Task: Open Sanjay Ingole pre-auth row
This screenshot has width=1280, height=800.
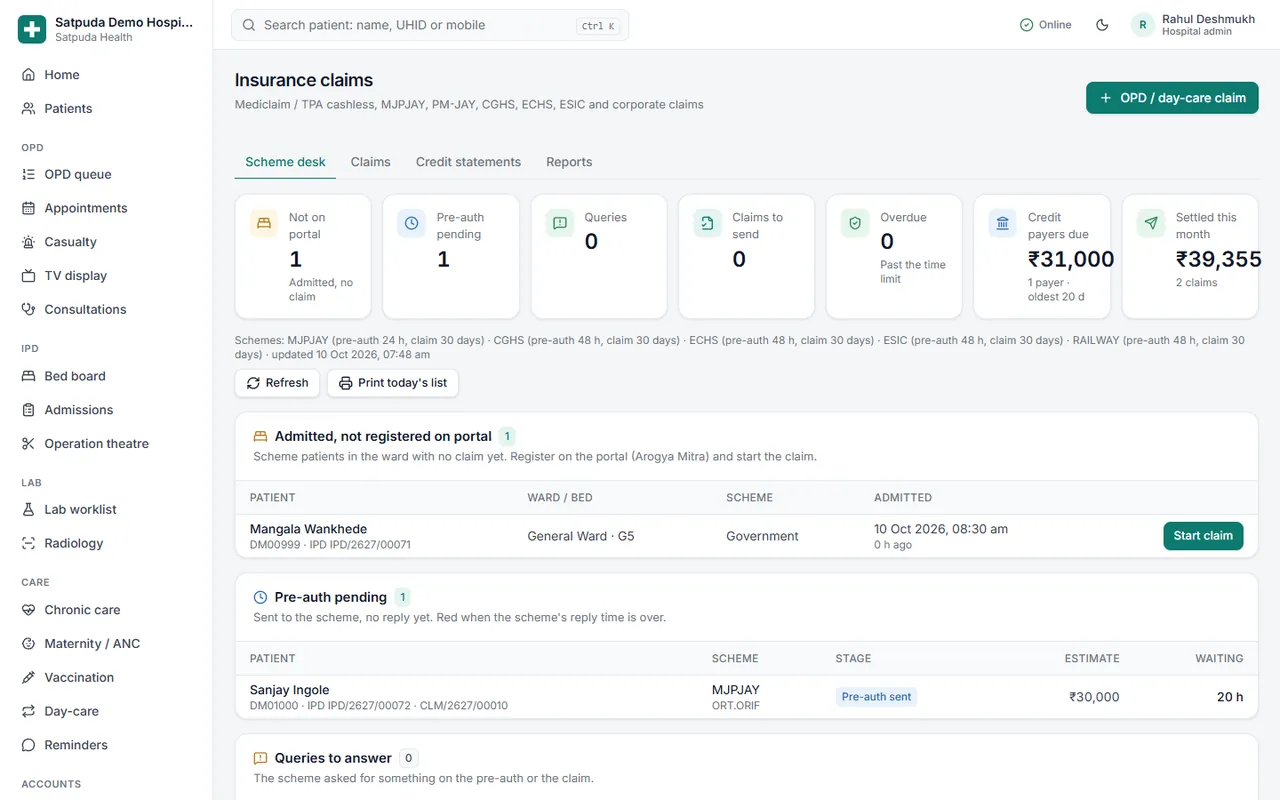Action: (746, 697)
